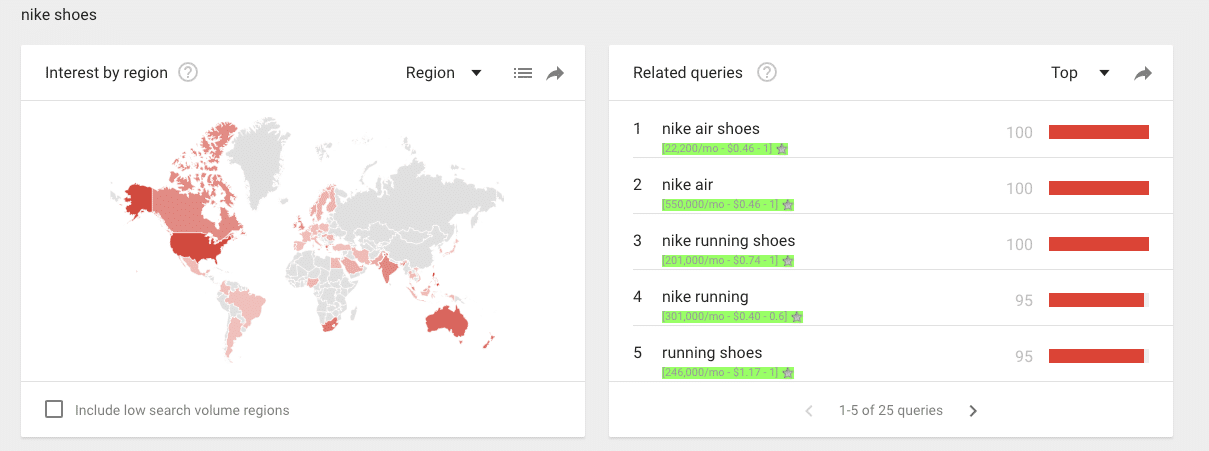Click the 201,000/mo volume tag

tap(721, 261)
